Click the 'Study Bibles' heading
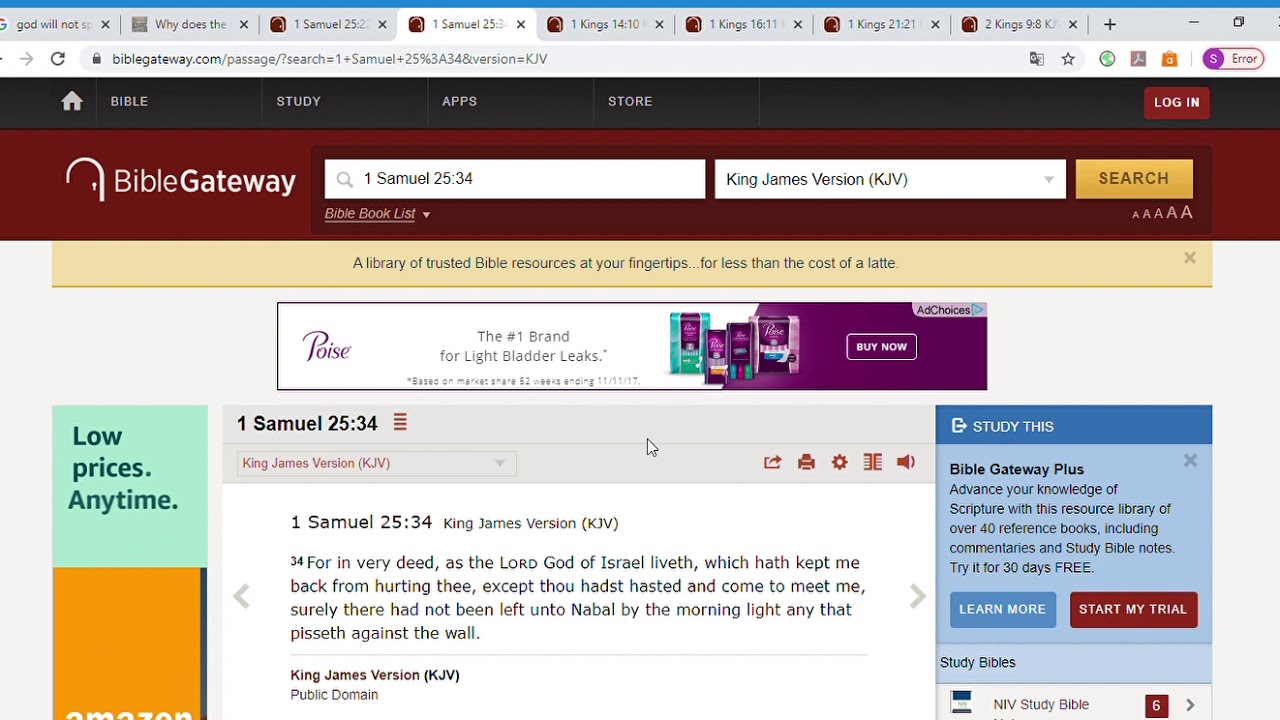The width and height of the screenshot is (1280, 720). 977,662
